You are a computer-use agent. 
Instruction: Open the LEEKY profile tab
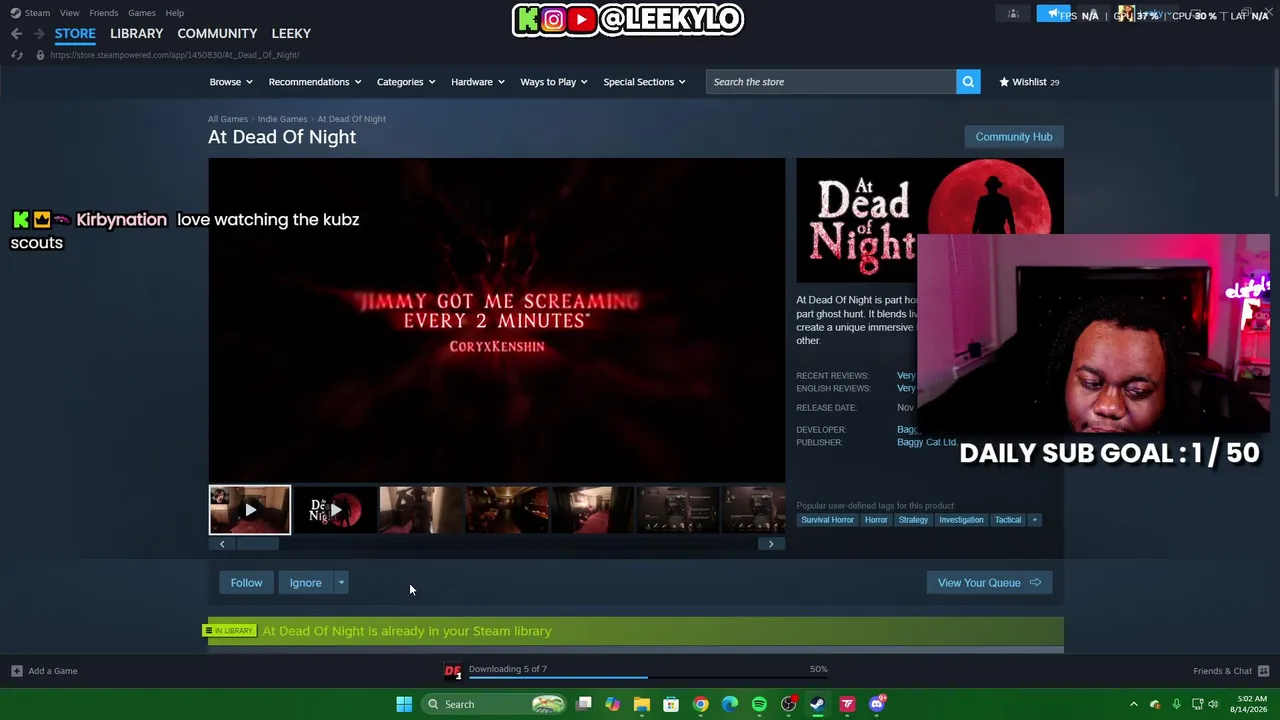click(291, 33)
